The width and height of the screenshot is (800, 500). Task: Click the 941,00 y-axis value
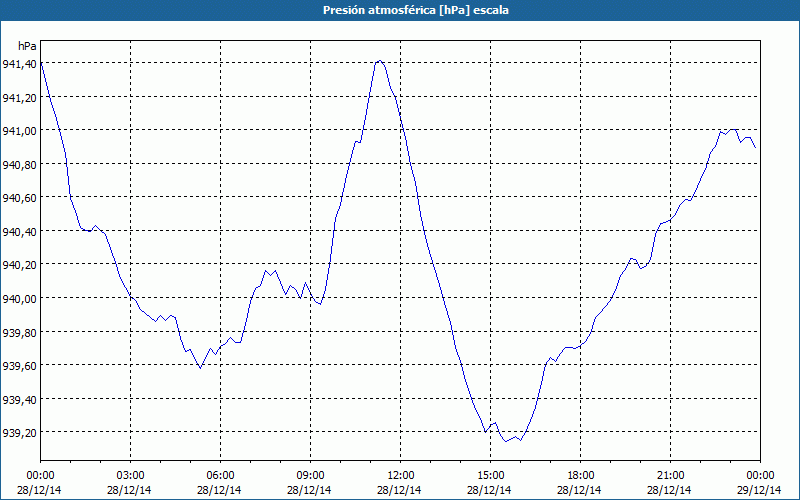click(x=19, y=131)
